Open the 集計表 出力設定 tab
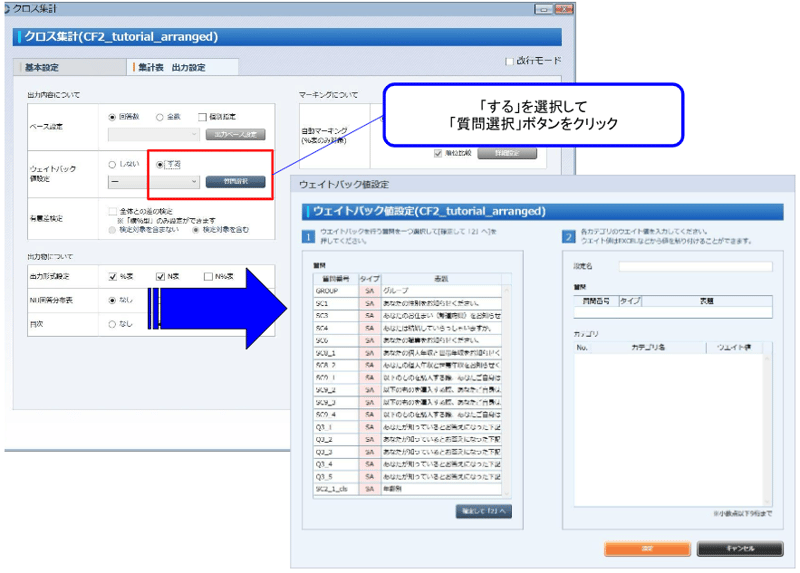This screenshot has height=573, width=800. [x=182, y=67]
